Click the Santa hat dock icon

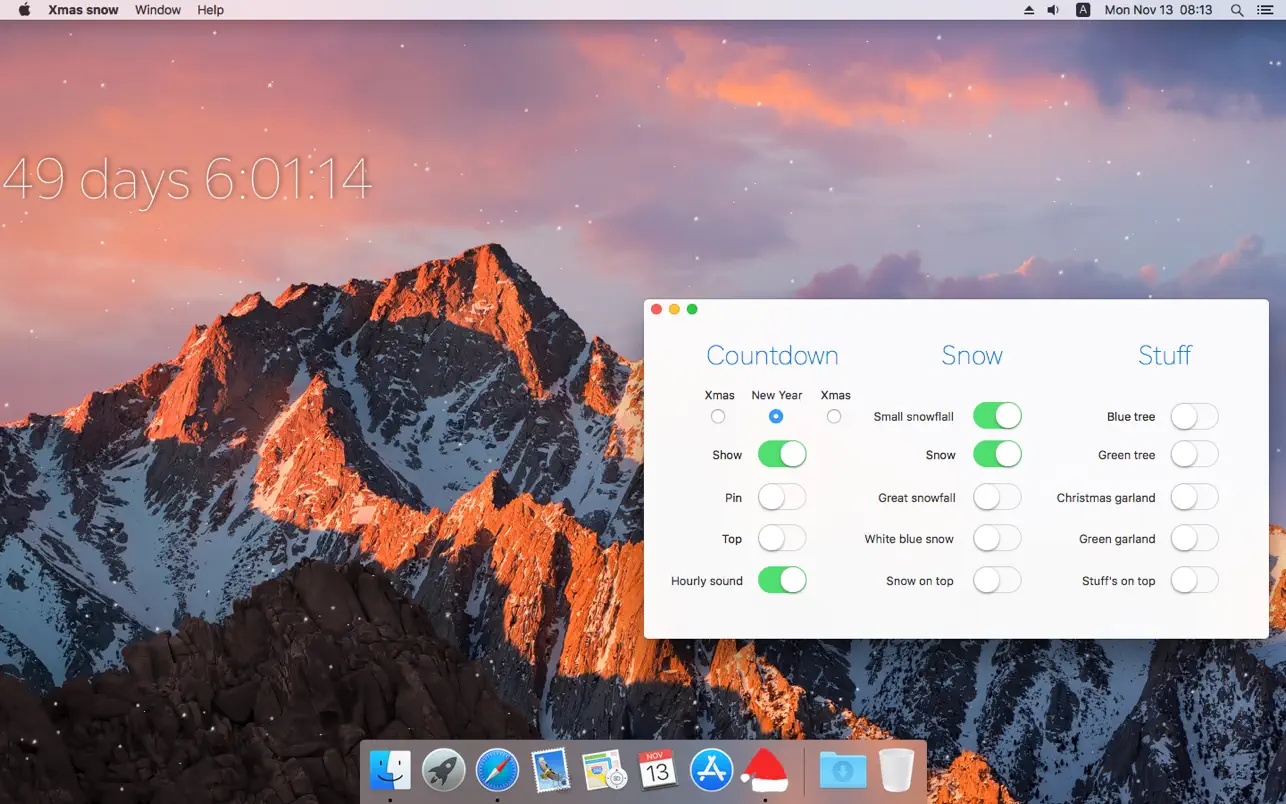pos(765,771)
